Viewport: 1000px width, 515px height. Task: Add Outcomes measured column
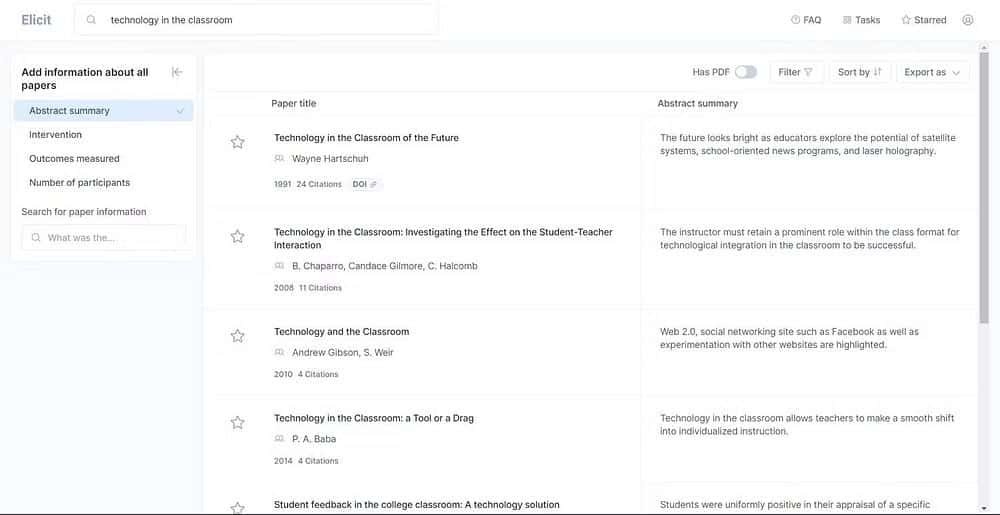coord(74,159)
